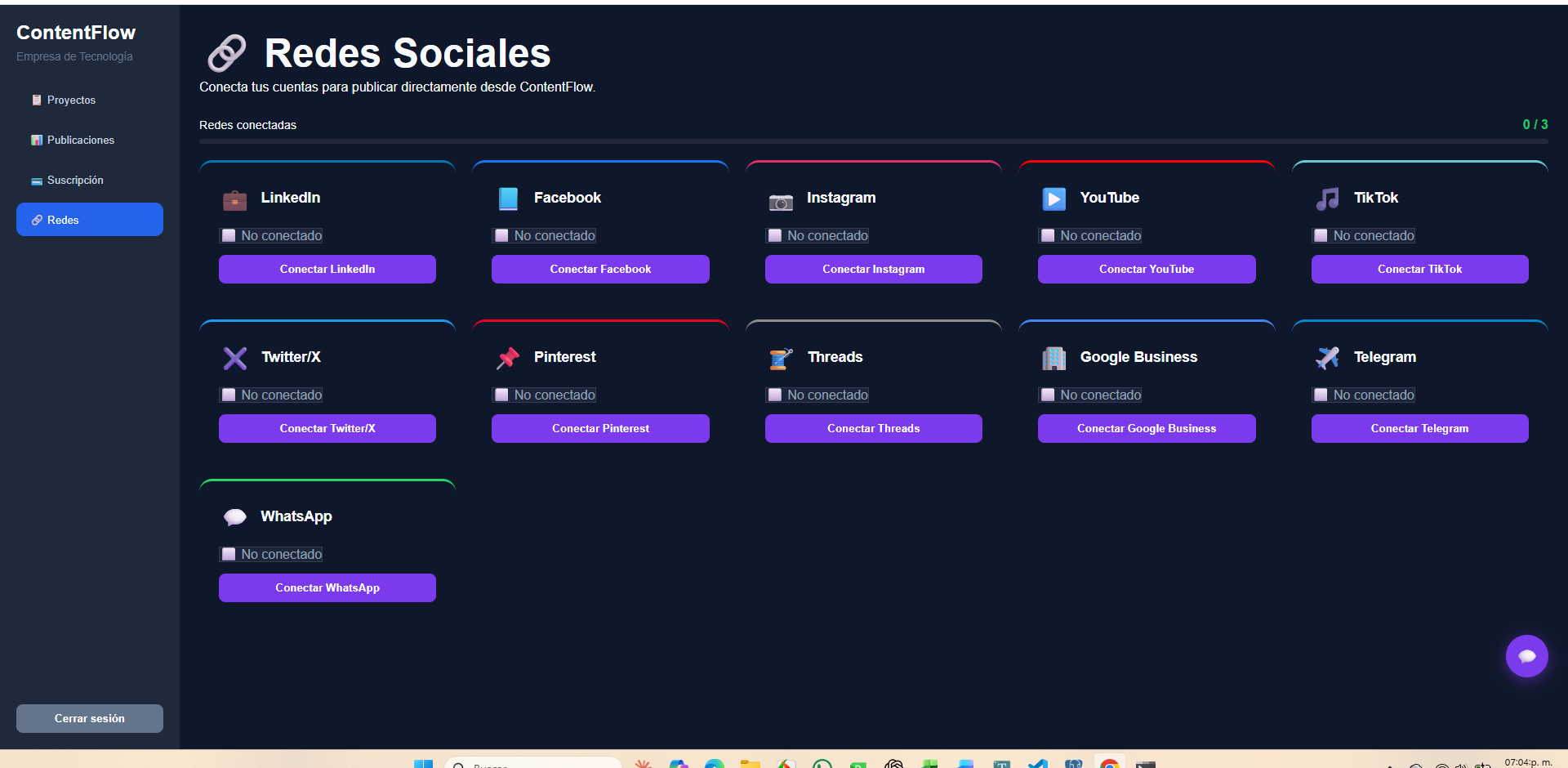Click the 'No conectado' status under LinkedIn
Viewport: 1568px width, 768px height.
271,235
